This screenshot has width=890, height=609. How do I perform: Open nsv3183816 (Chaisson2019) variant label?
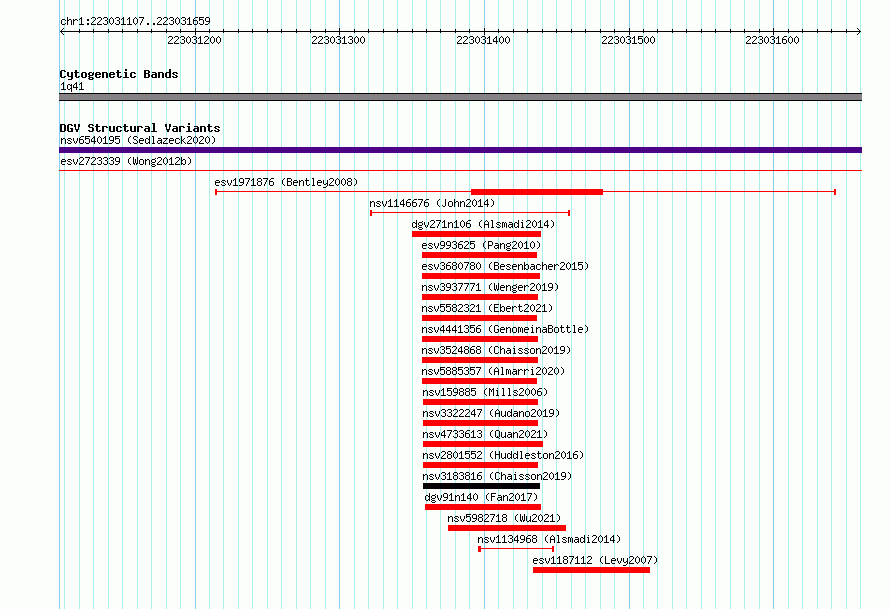click(x=497, y=476)
